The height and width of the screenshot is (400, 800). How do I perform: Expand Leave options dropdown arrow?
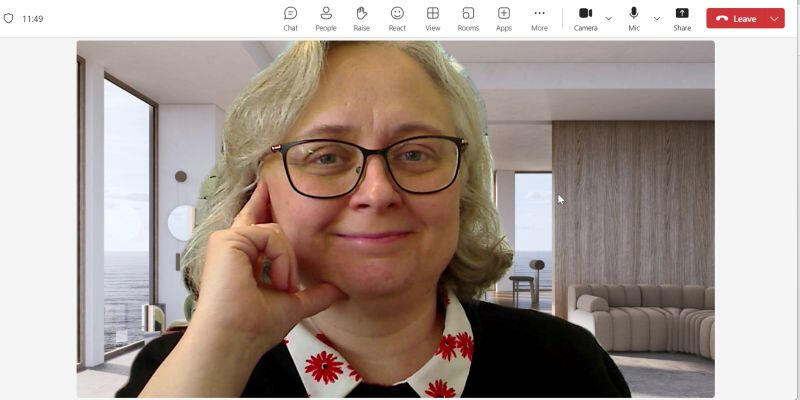(775, 18)
